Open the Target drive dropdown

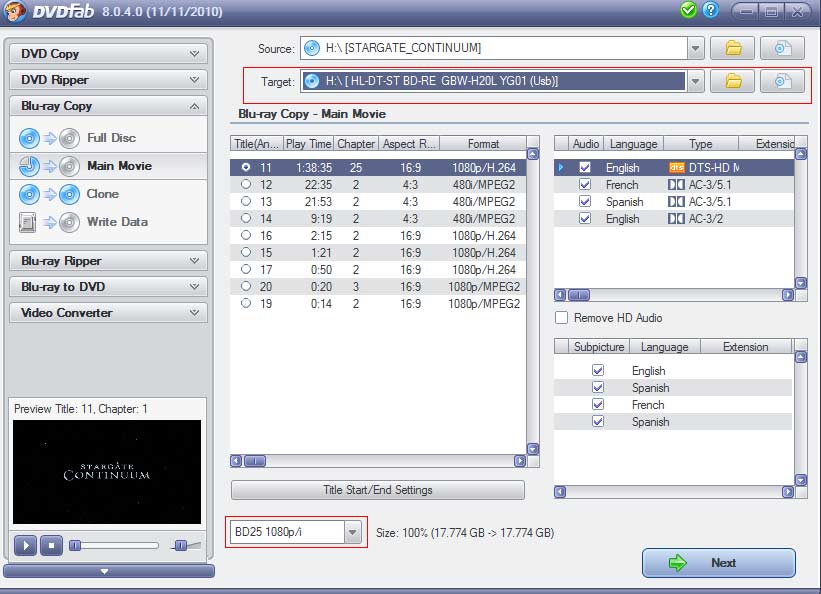tap(695, 81)
